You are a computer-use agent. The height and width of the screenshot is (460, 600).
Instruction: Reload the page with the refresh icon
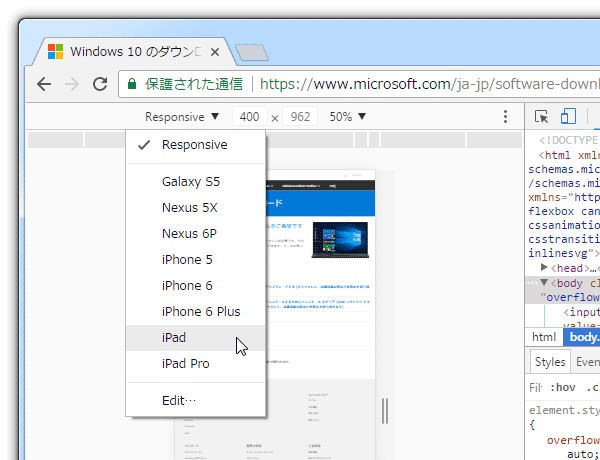pos(100,84)
